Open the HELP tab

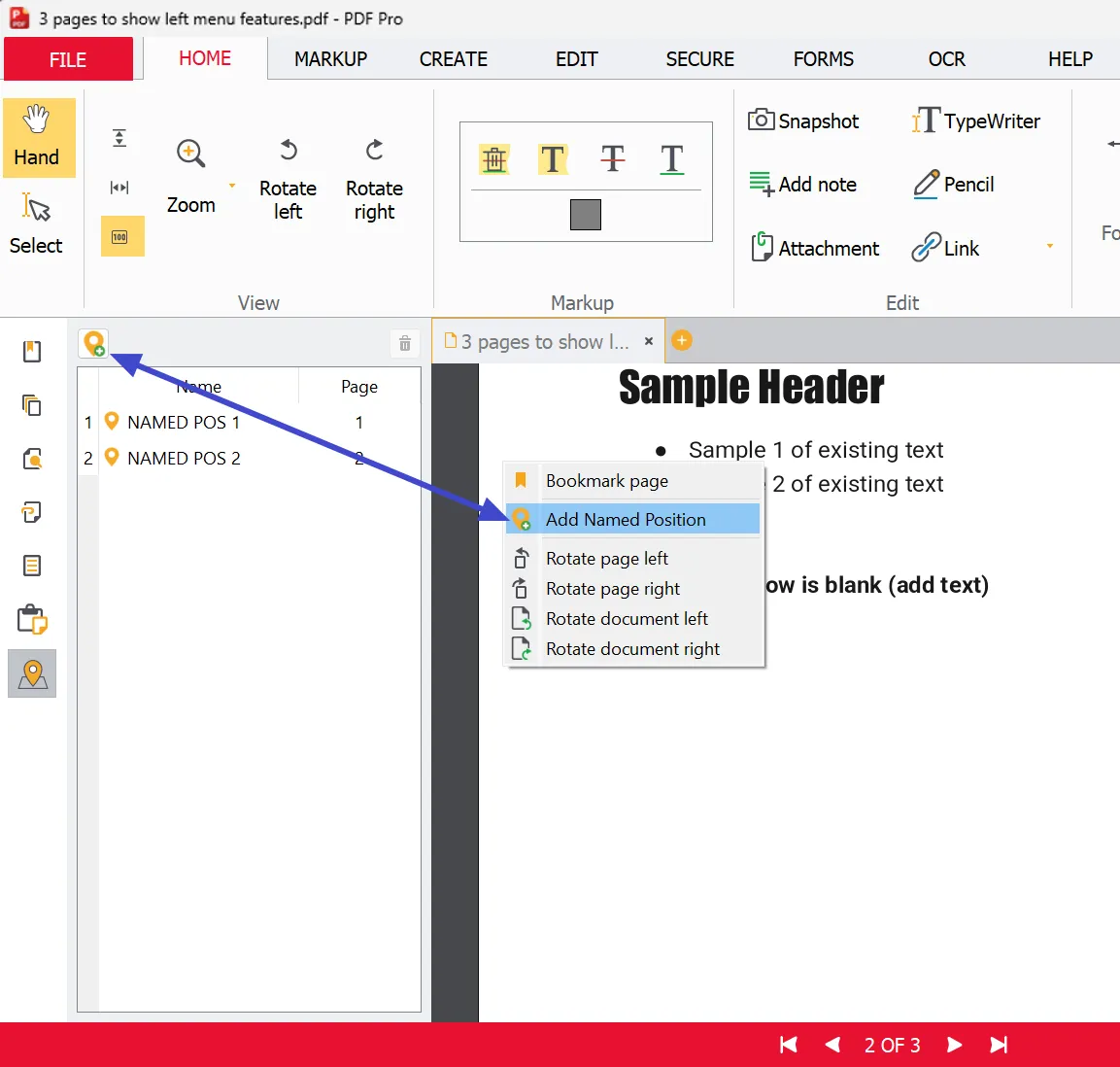(x=1070, y=59)
